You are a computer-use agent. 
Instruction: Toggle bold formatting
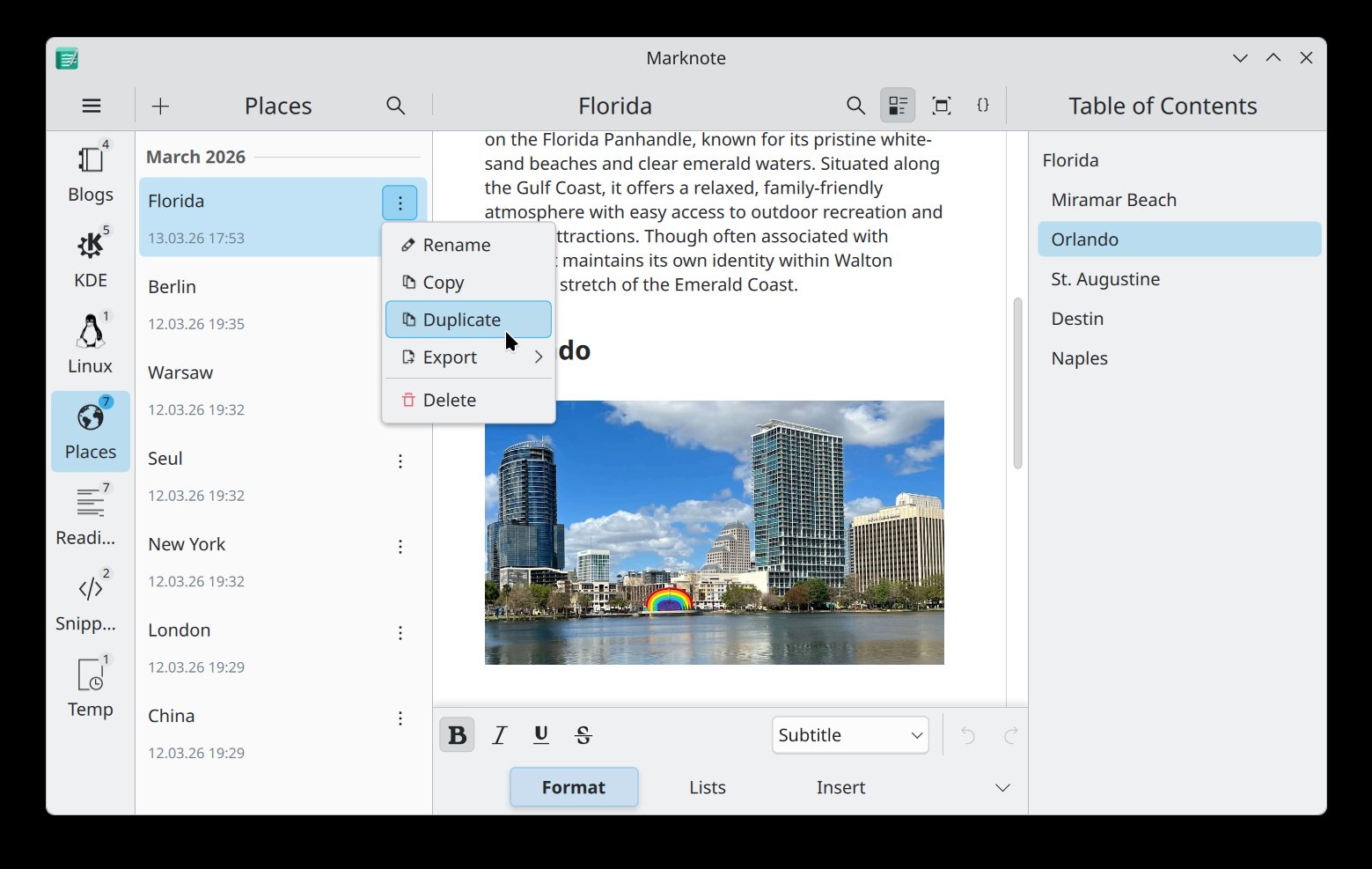click(457, 734)
